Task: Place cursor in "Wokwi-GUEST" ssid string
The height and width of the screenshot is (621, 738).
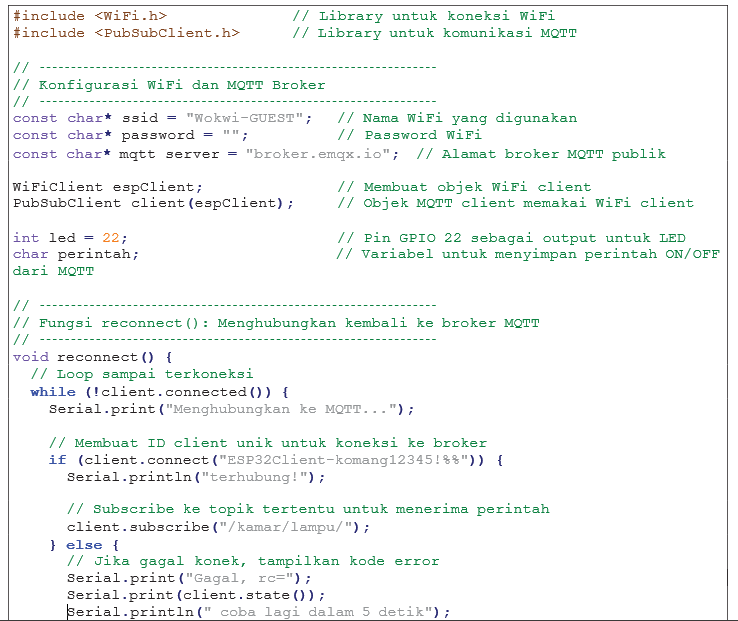Action: (x=248, y=118)
